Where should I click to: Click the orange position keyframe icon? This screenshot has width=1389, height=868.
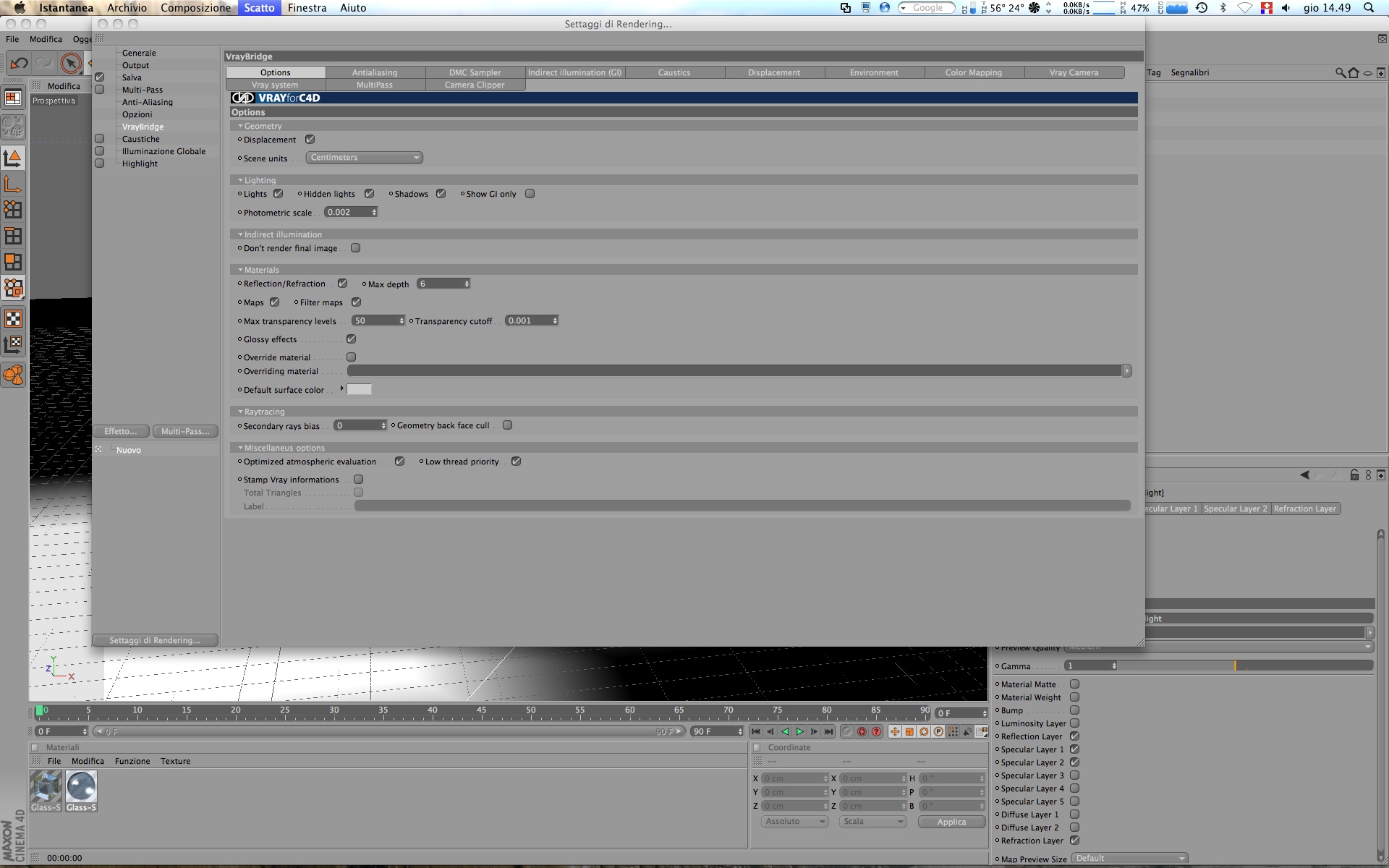(895, 732)
